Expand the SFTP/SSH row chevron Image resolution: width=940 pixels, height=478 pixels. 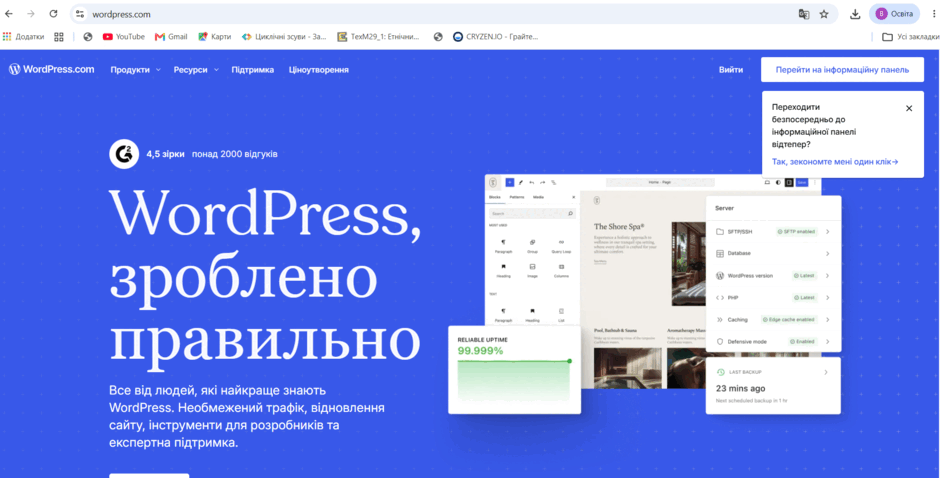point(827,232)
